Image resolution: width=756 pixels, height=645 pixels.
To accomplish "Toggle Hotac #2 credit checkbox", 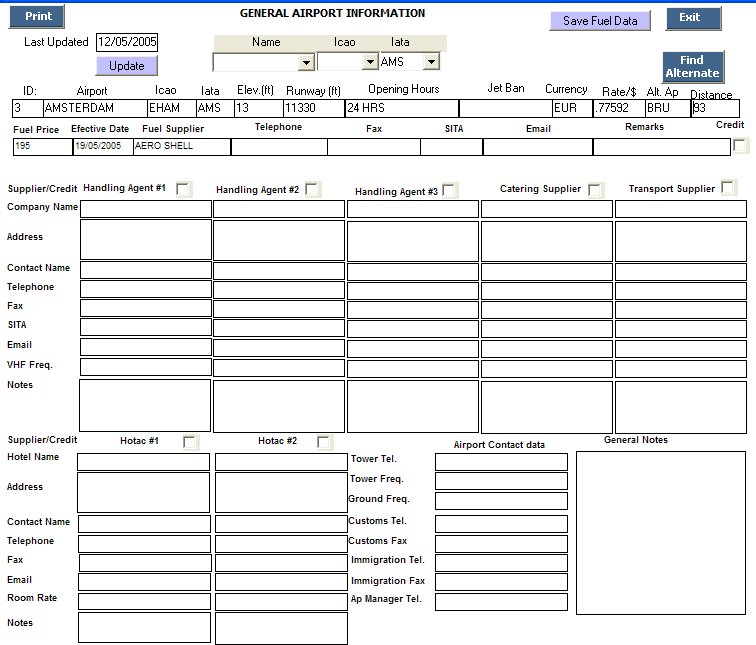I will (x=324, y=442).
